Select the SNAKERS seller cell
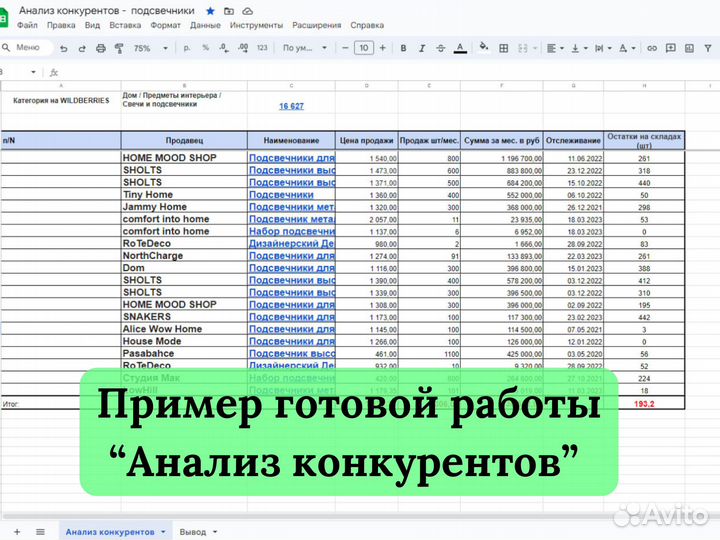Image resolution: width=720 pixels, height=540 pixels. tap(184, 317)
